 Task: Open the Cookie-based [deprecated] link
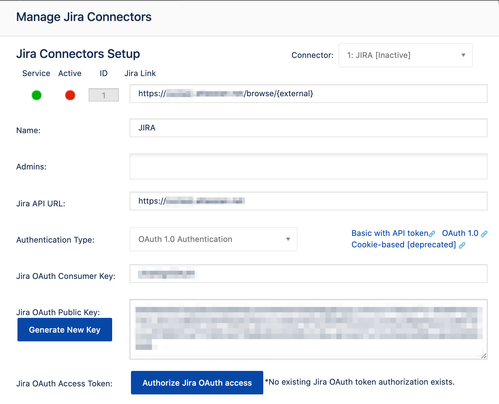[404, 245]
